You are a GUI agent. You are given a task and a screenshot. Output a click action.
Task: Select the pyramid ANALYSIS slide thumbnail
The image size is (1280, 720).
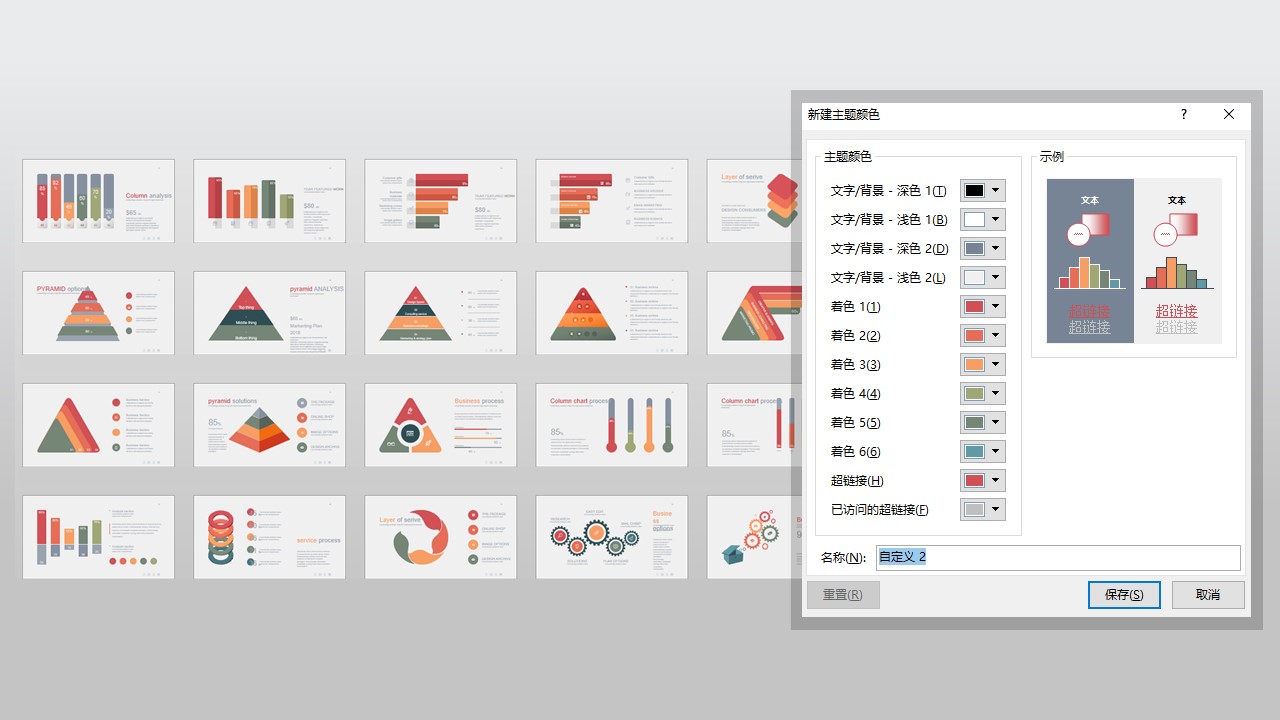[269, 313]
